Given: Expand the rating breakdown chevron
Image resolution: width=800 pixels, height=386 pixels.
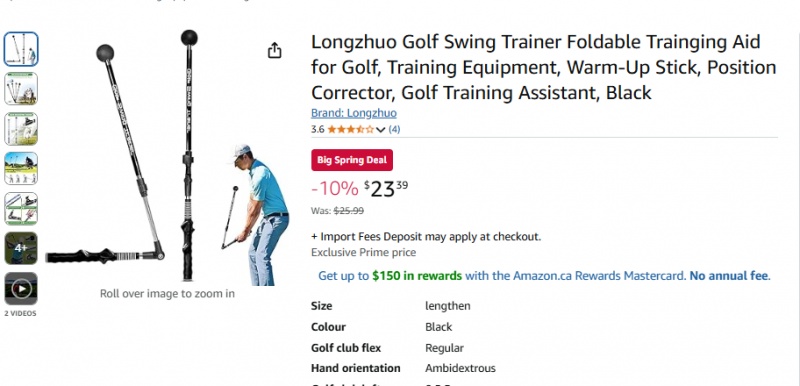Looking at the screenshot, I should coord(380,130).
